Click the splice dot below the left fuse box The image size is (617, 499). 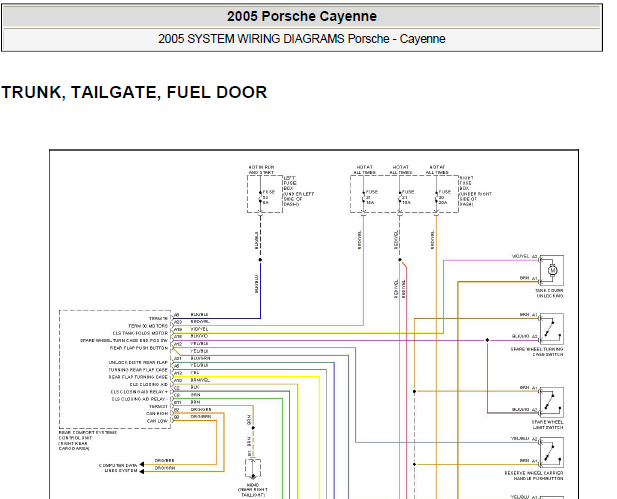(260, 260)
